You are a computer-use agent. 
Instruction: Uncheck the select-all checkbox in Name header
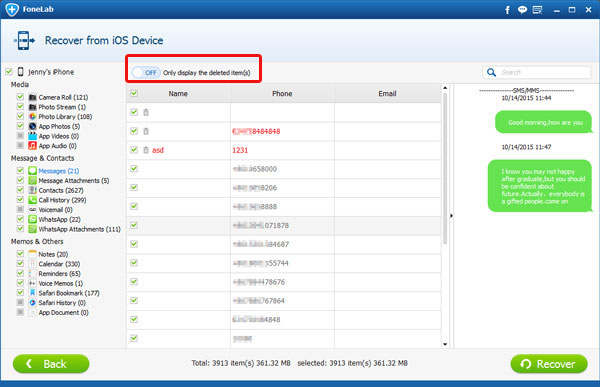pyautogui.click(x=134, y=93)
